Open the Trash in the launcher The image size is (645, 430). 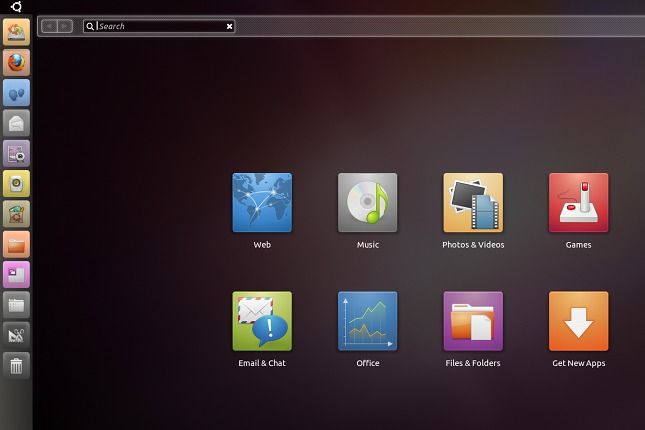click(x=17, y=365)
